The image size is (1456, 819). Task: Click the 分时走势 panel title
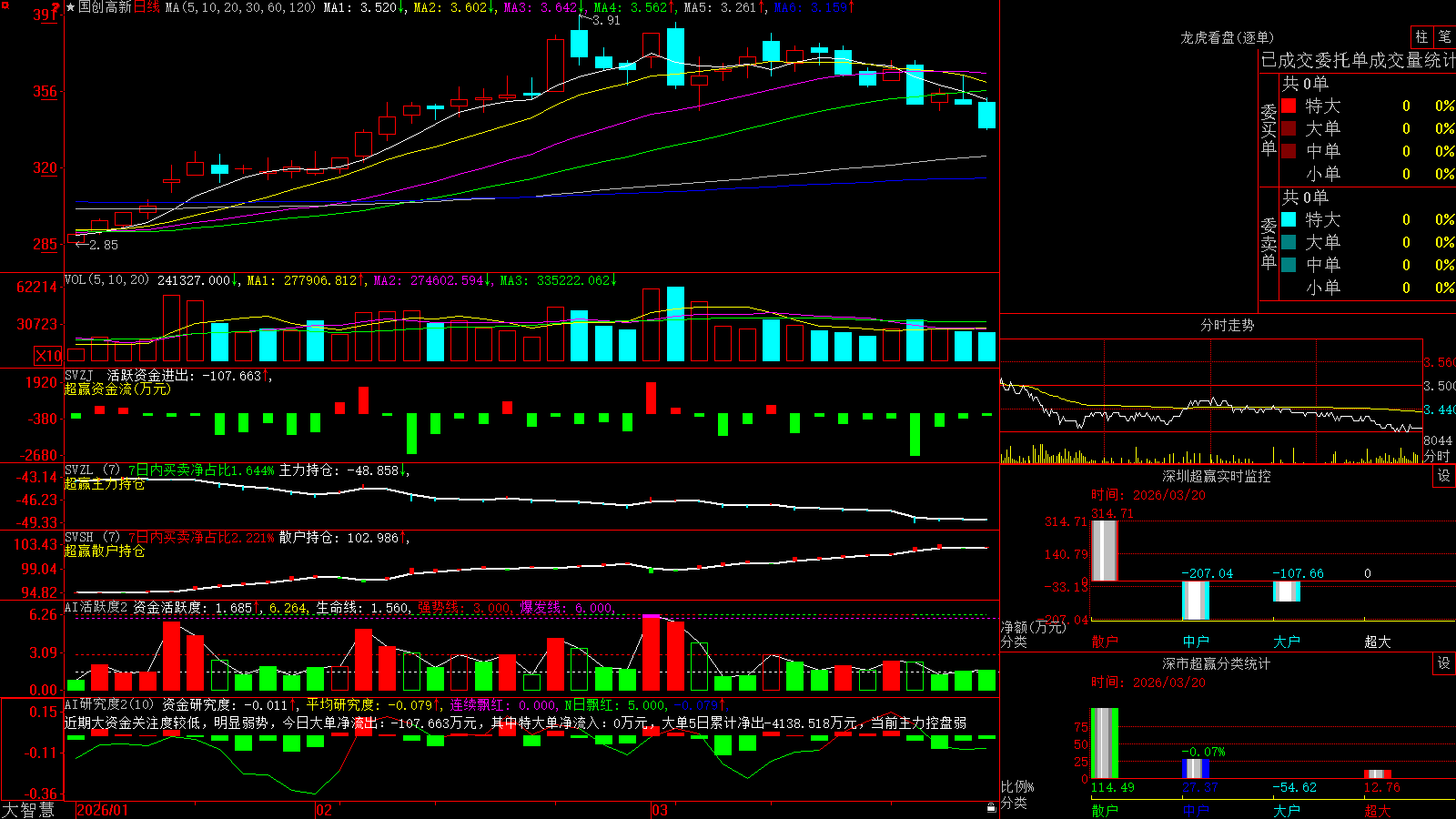coord(1227,325)
